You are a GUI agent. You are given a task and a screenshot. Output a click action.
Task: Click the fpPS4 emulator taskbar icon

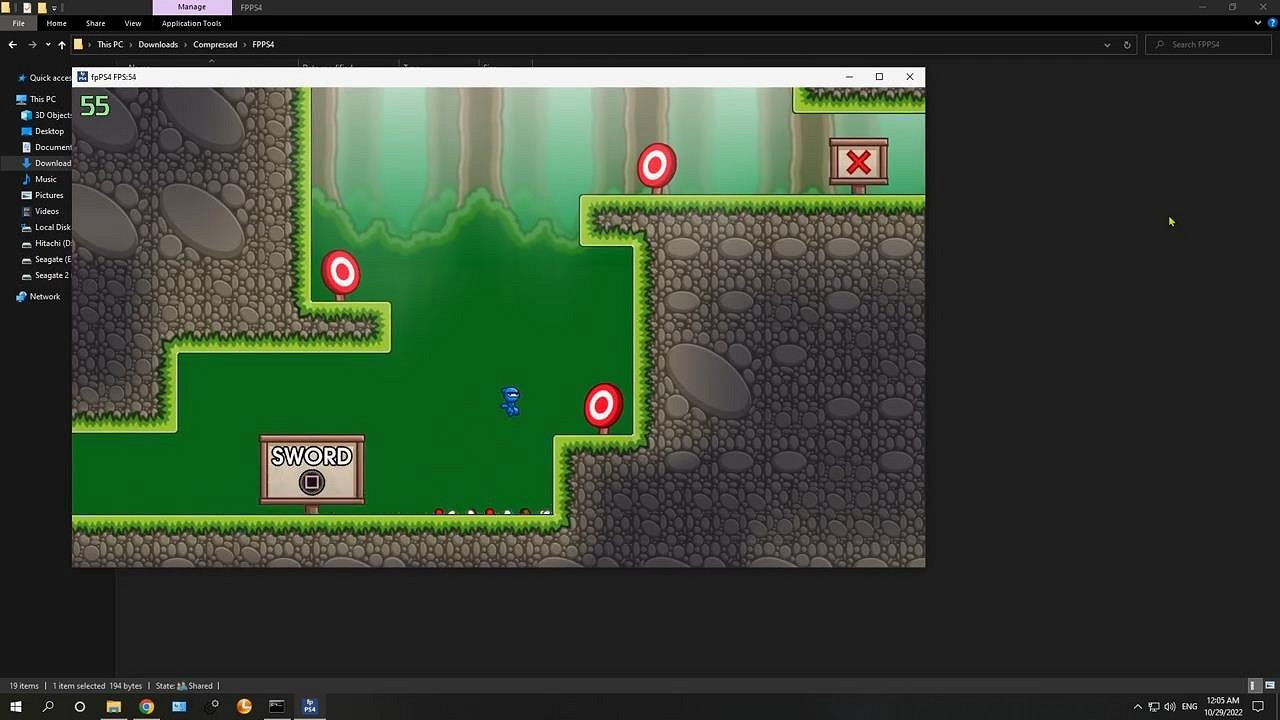point(309,706)
